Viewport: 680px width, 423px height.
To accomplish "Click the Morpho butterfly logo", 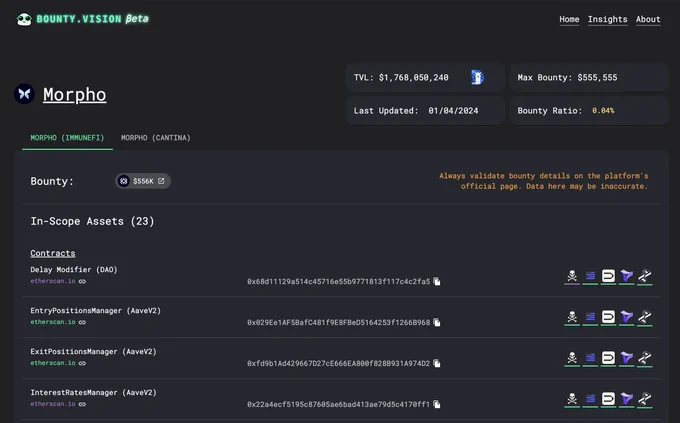I will (x=24, y=94).
